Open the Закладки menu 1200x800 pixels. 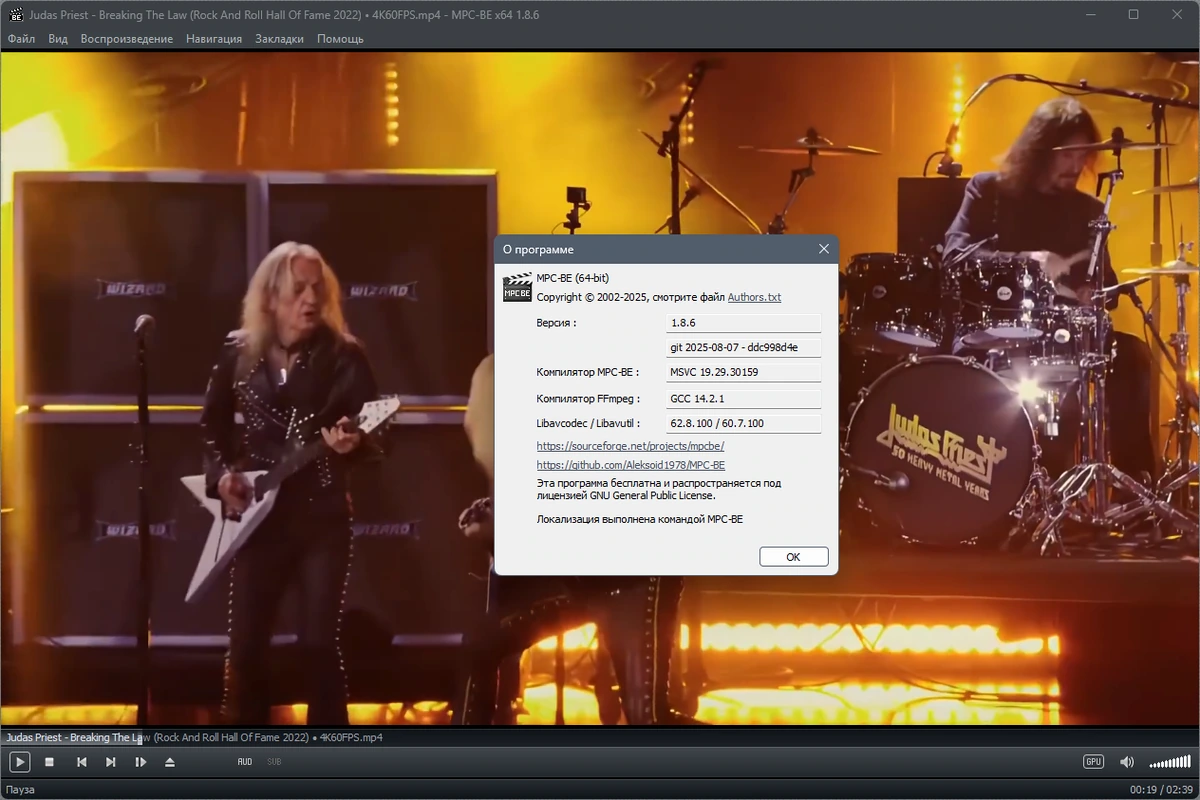[280, 39]
